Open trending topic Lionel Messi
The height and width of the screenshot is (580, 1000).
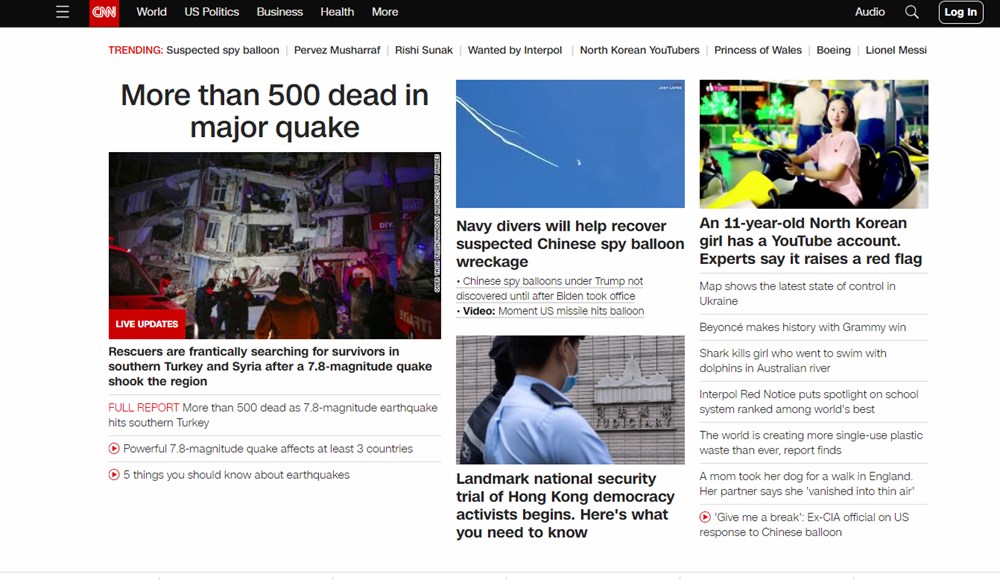point(895,50)
